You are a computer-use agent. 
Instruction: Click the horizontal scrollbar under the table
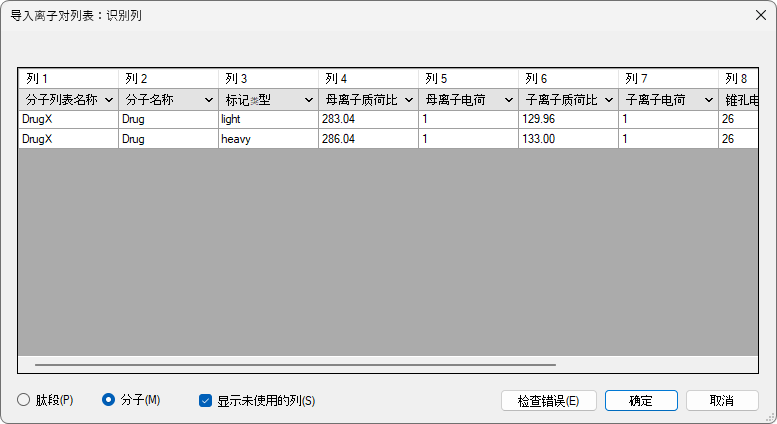pyautogui.click(x=295, y=366)
